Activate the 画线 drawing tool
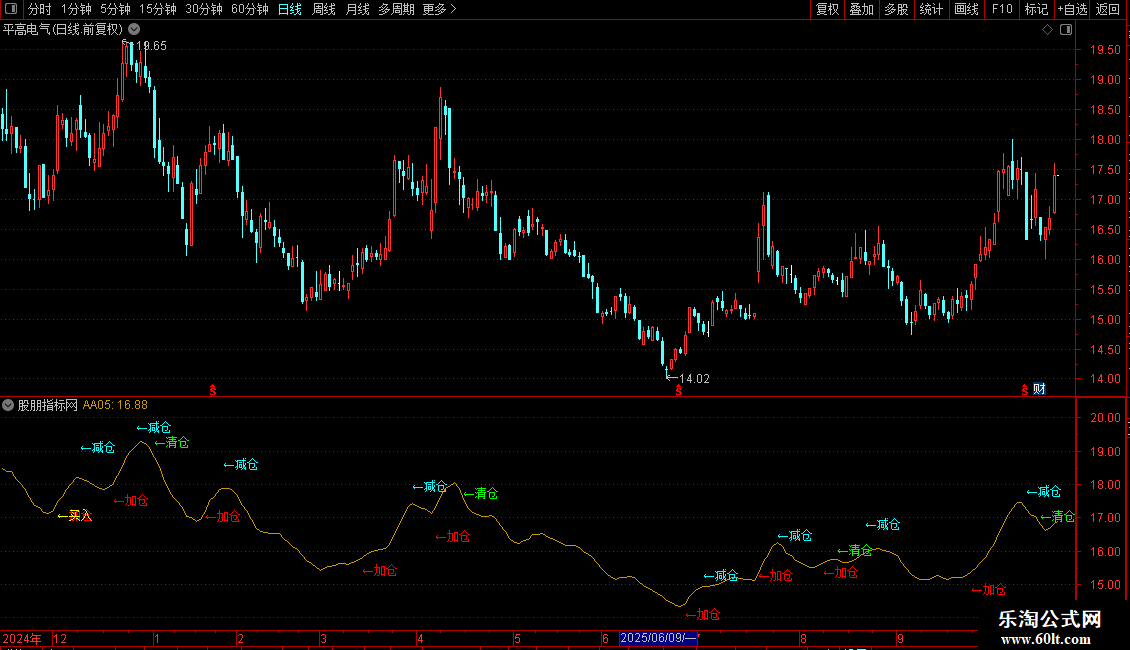 [966, 9]
